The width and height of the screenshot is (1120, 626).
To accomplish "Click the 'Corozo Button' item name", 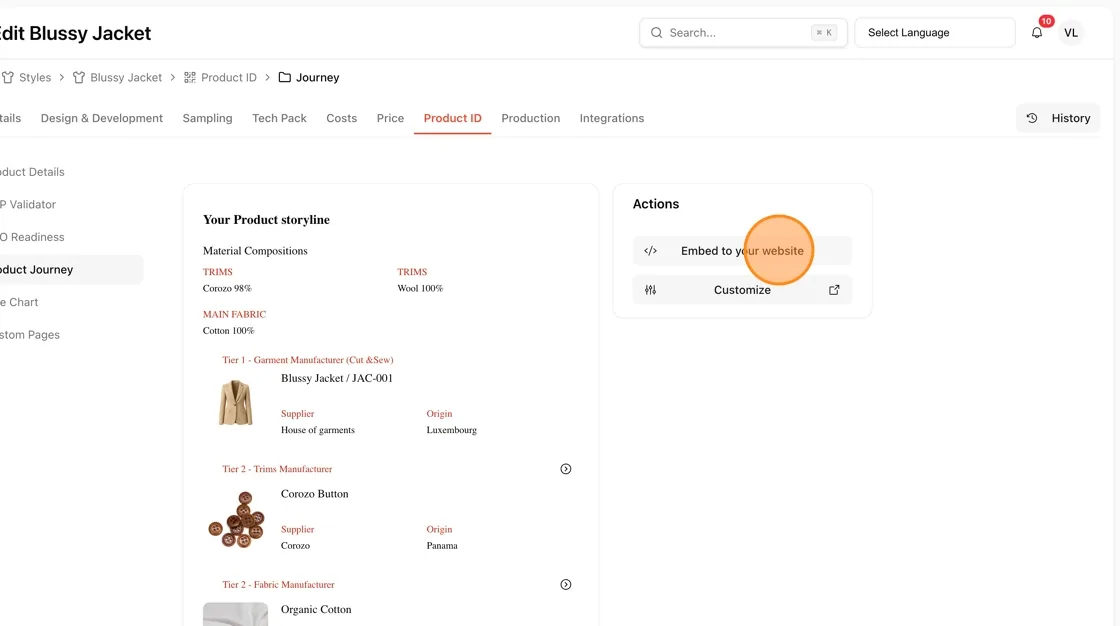I will [314, 494].
